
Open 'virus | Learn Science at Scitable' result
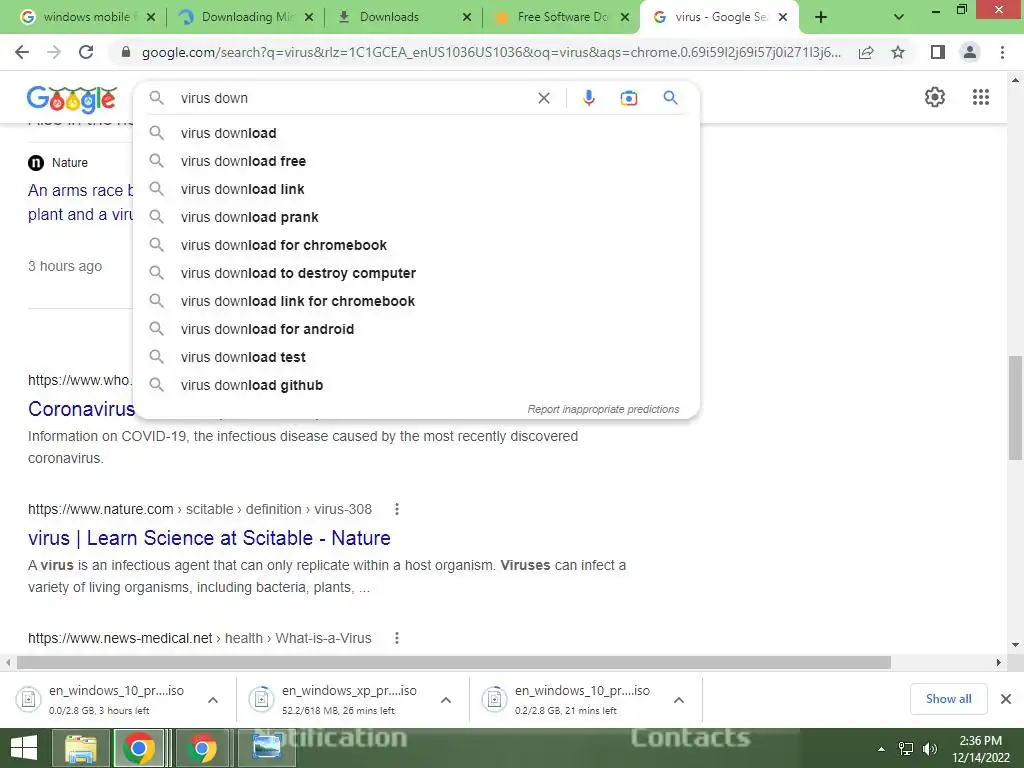(x=209, y=538)
